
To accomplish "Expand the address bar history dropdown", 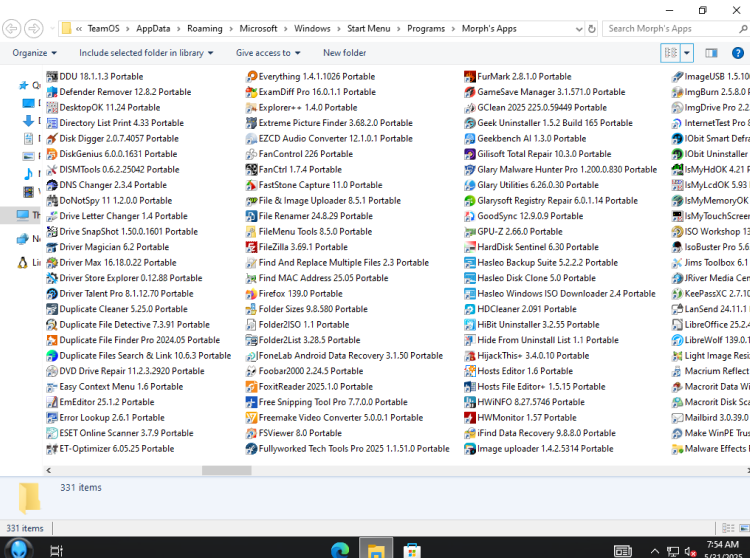I will click(579, 29).
